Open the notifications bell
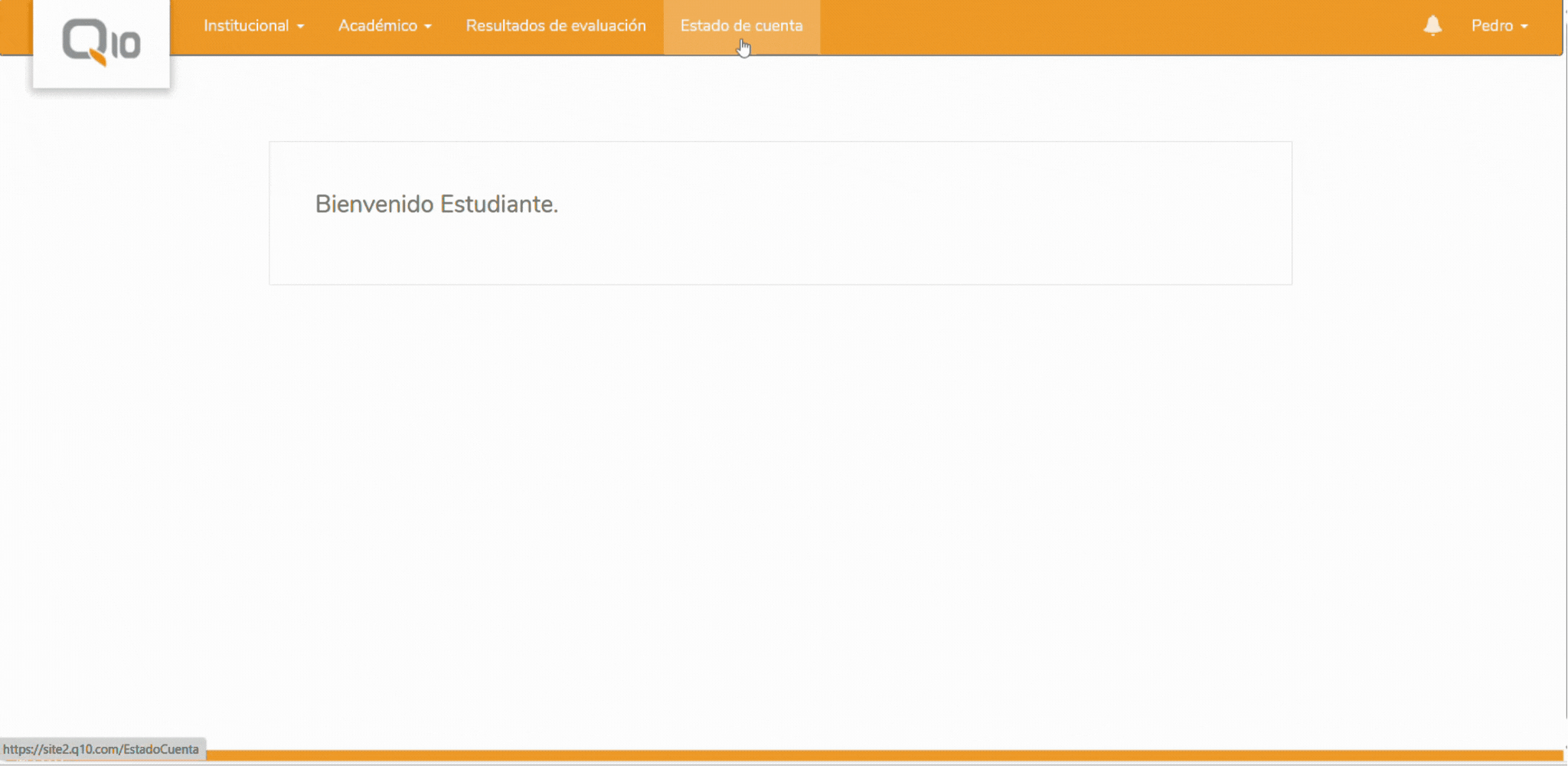This screenshot has width=1568, height=766. 1432,25
